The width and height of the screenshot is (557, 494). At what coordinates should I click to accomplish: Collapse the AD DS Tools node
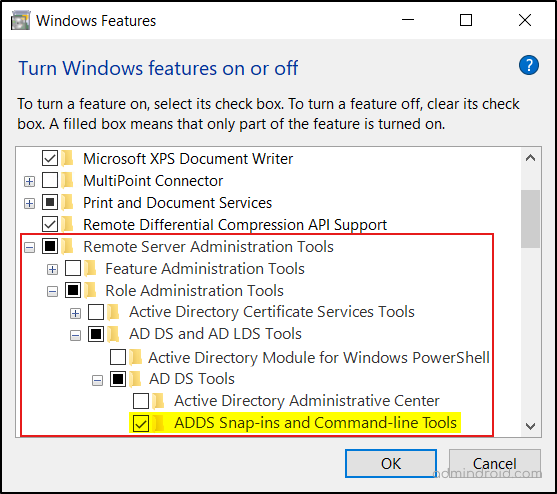97,380
